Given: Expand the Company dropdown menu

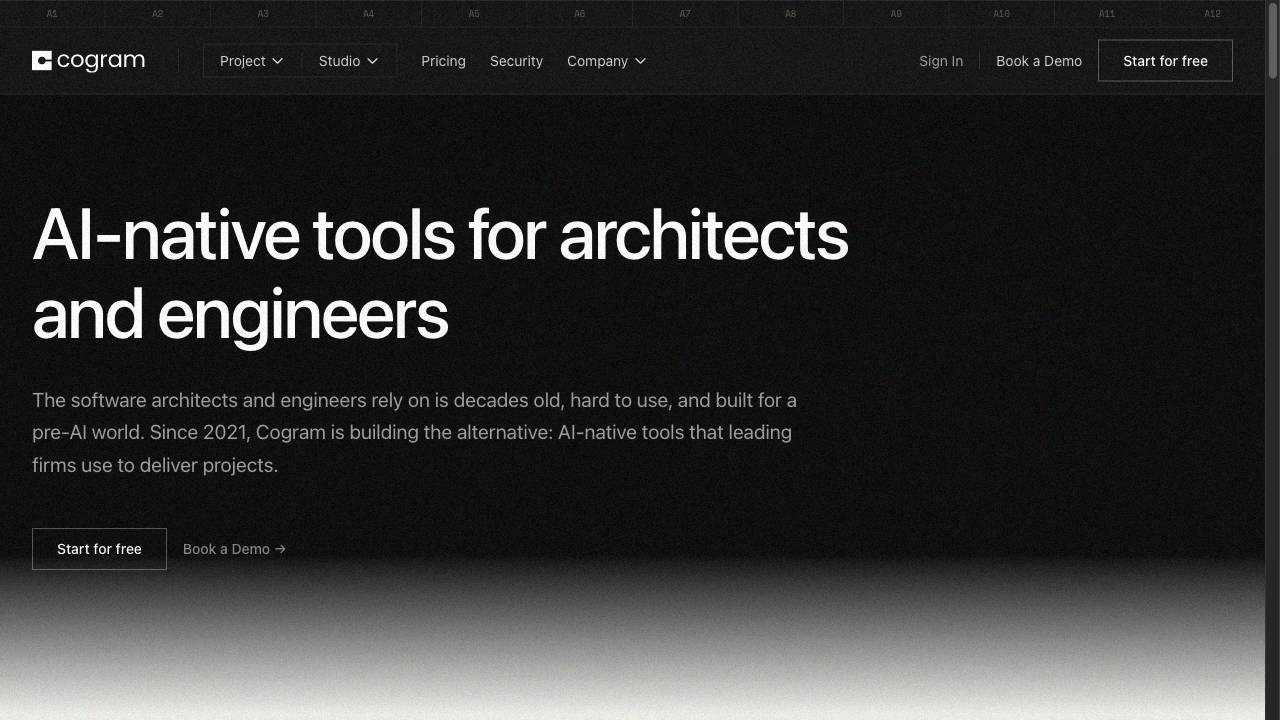Looking at the screenshot, I should (606, 61).
